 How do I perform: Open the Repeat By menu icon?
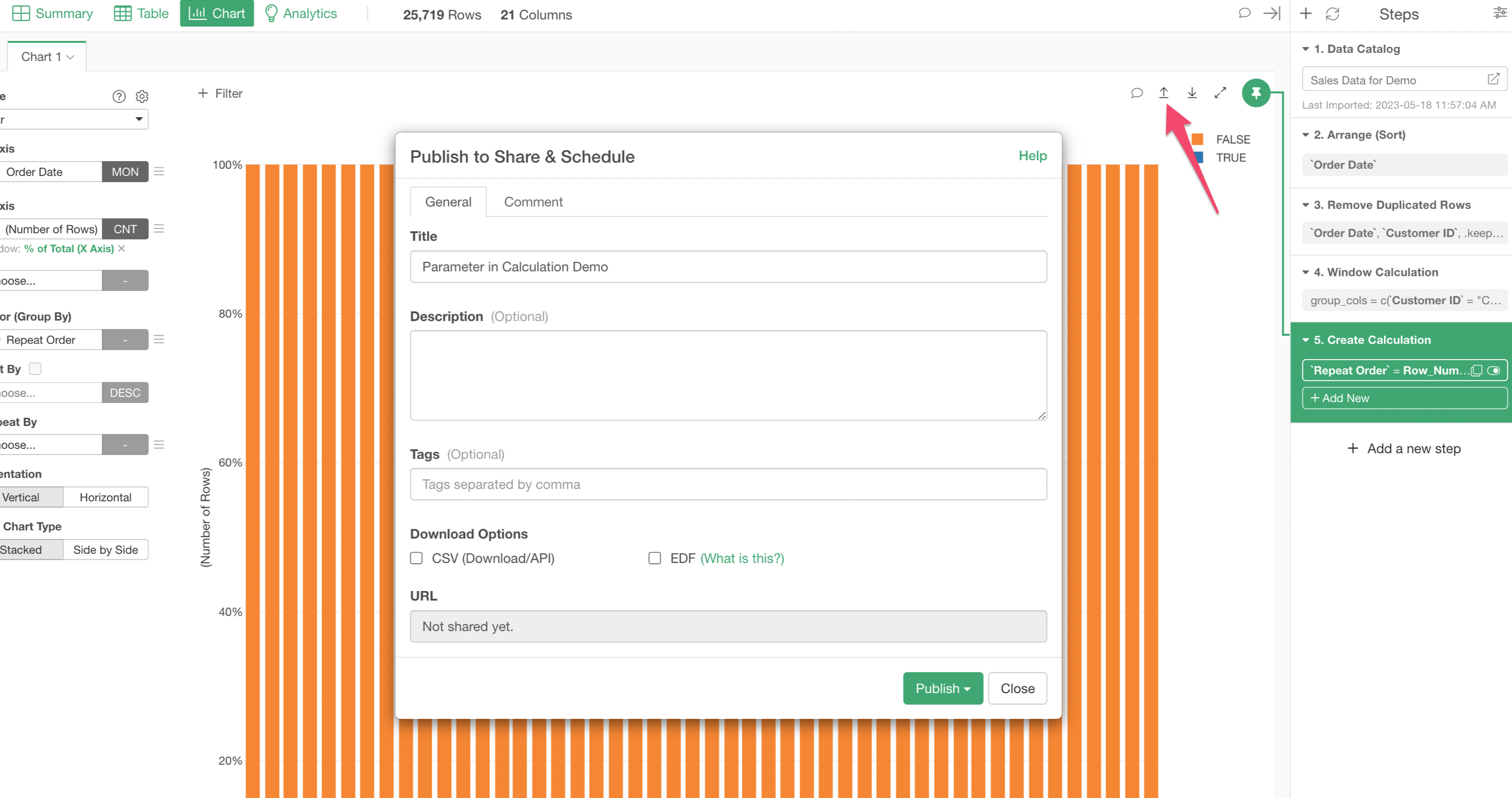click(x=159, y=444)
